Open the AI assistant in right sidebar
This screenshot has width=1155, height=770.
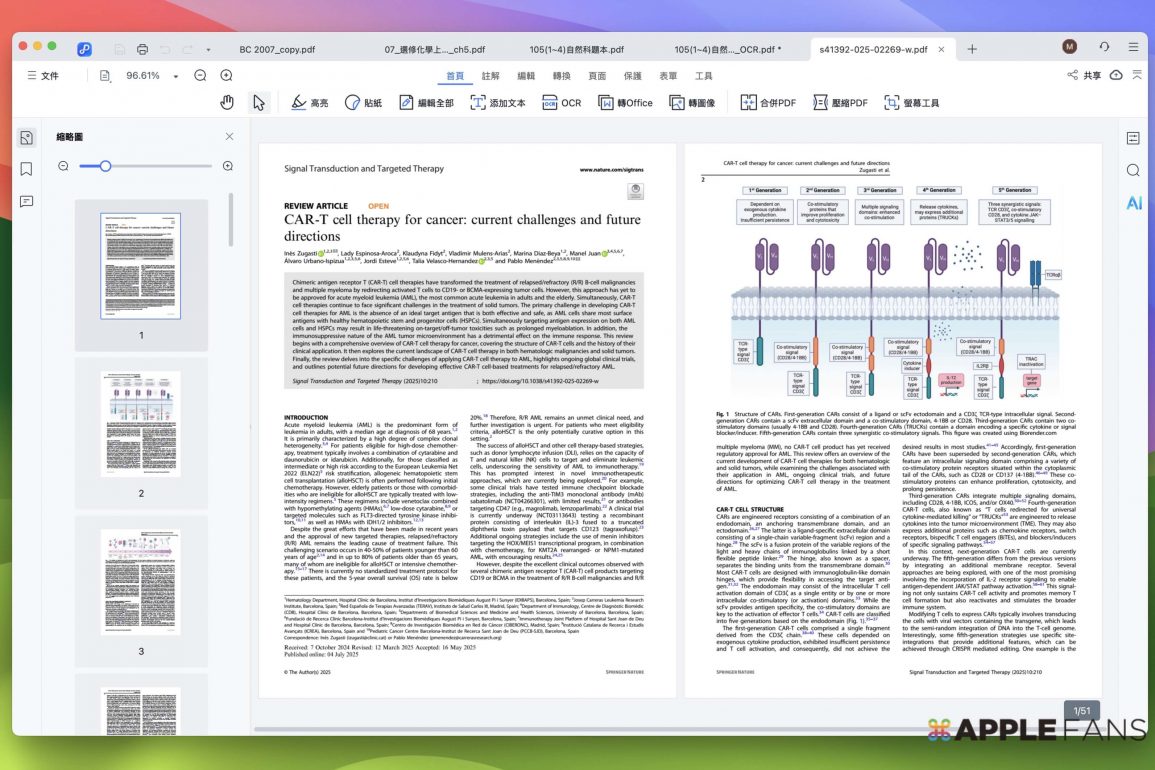coord(1133,203)
